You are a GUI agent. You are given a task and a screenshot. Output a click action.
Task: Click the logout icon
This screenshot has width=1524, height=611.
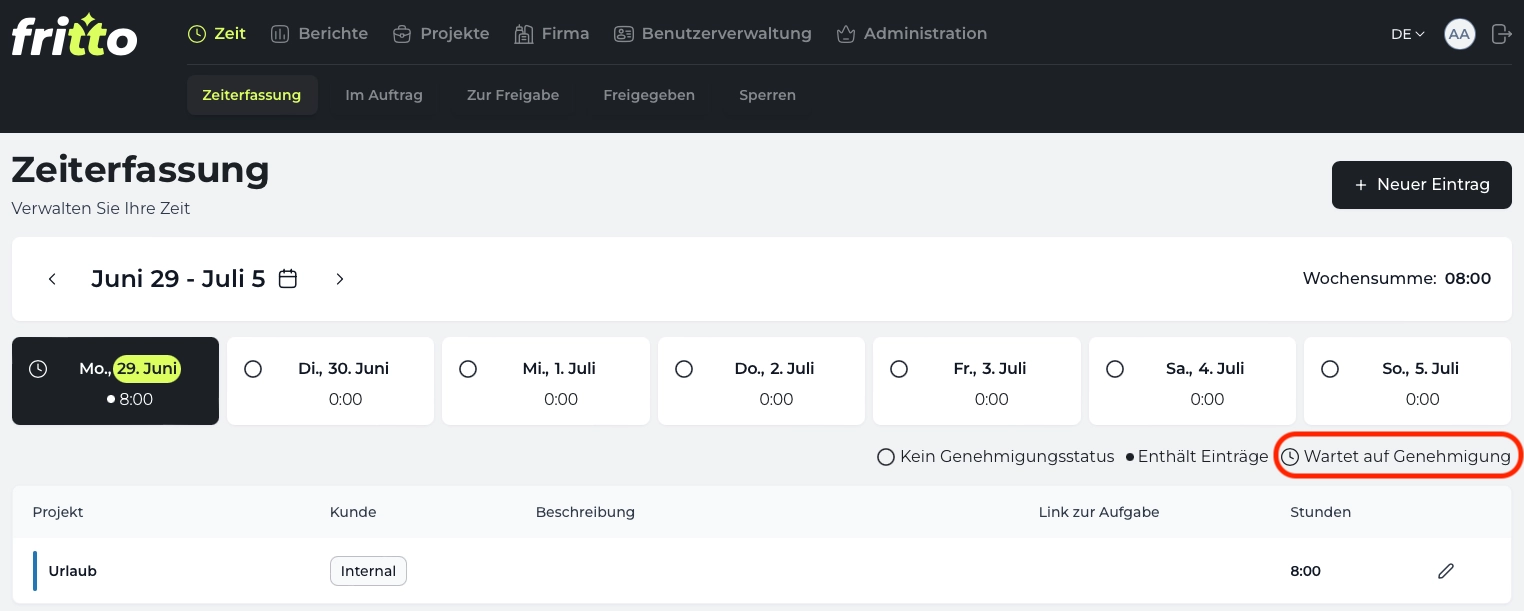pos(1501,34)
